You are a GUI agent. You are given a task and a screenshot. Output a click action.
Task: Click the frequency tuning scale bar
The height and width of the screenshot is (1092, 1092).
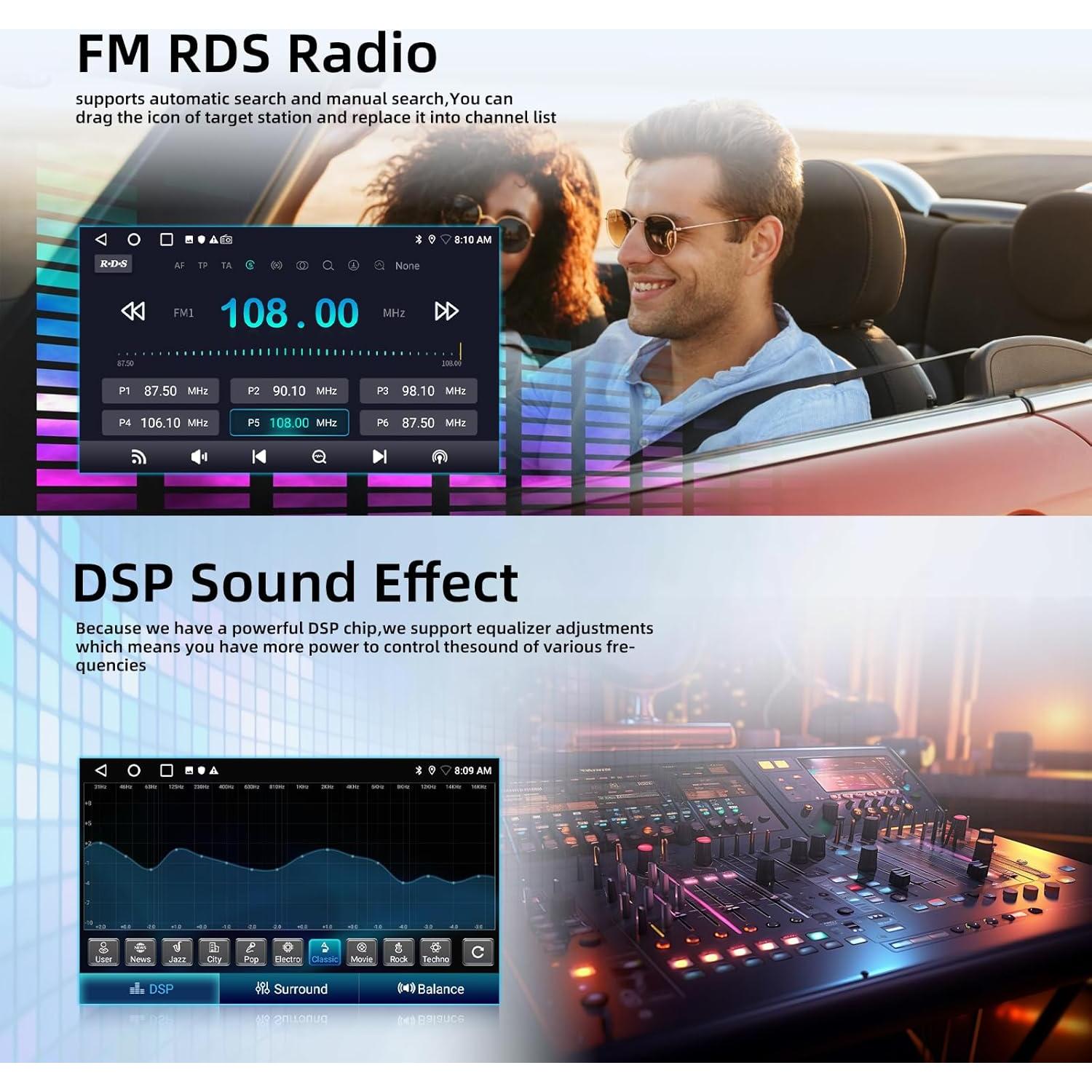(x=288, y=353)
